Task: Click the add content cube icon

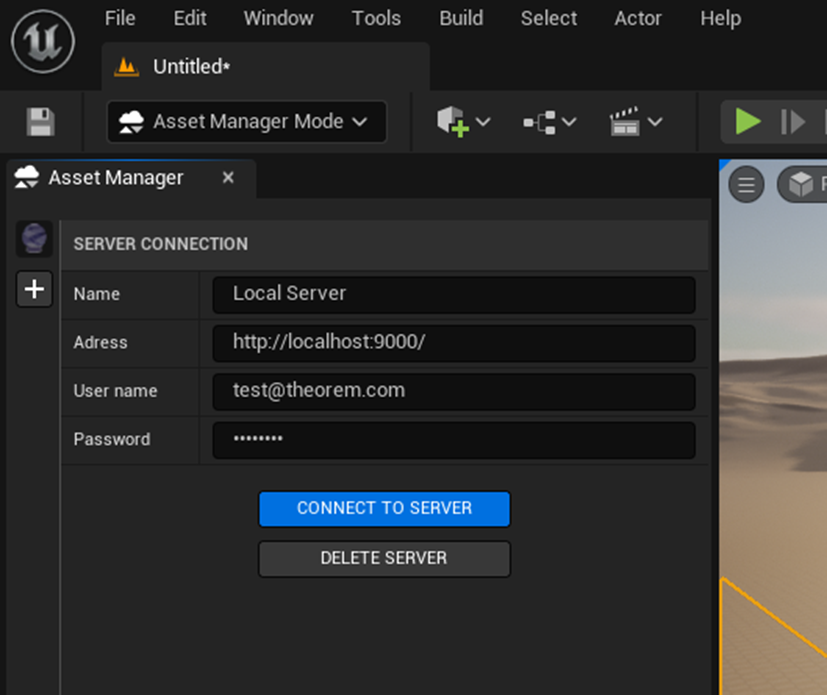Action: tap(452, 122)
